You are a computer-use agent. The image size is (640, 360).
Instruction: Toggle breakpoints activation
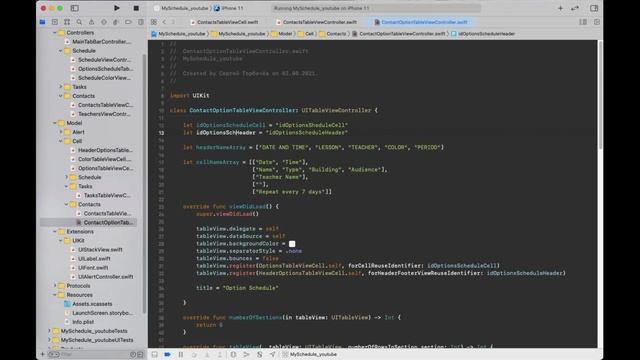167,354
